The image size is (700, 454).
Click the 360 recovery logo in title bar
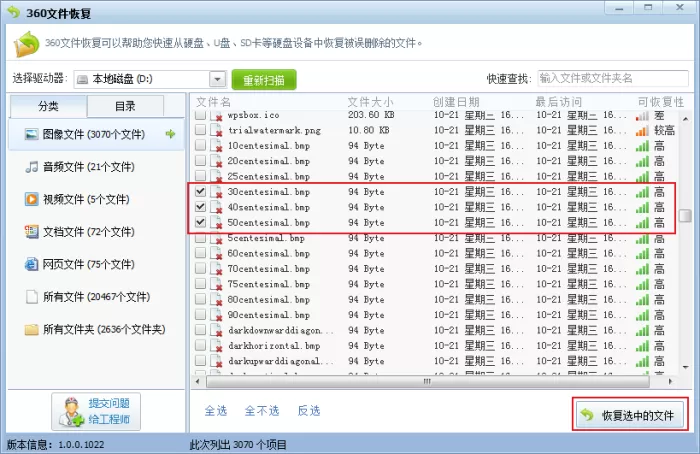[13, 12]
